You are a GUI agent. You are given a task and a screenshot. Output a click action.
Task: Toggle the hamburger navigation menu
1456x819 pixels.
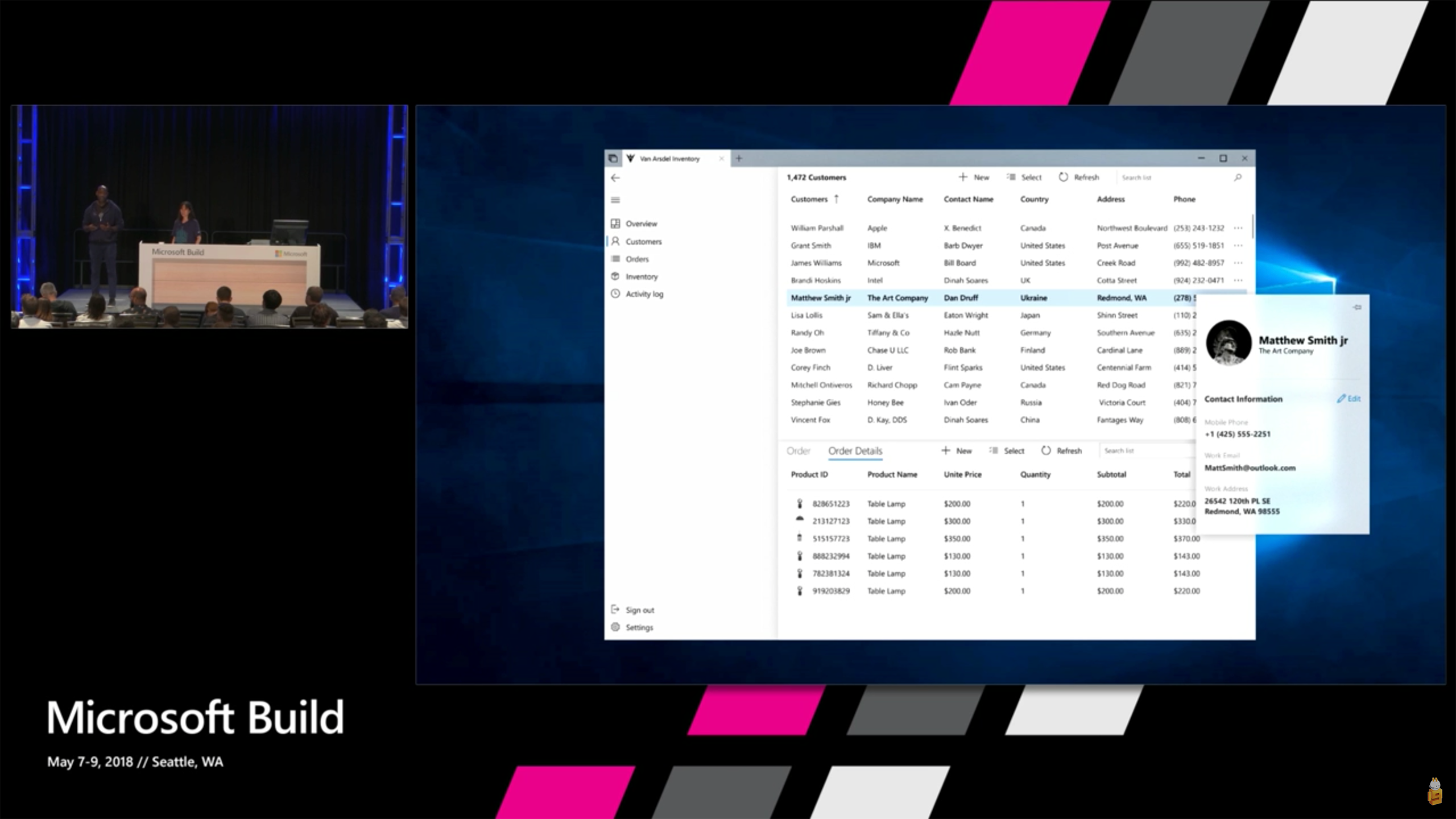click(x=615, y=200)
